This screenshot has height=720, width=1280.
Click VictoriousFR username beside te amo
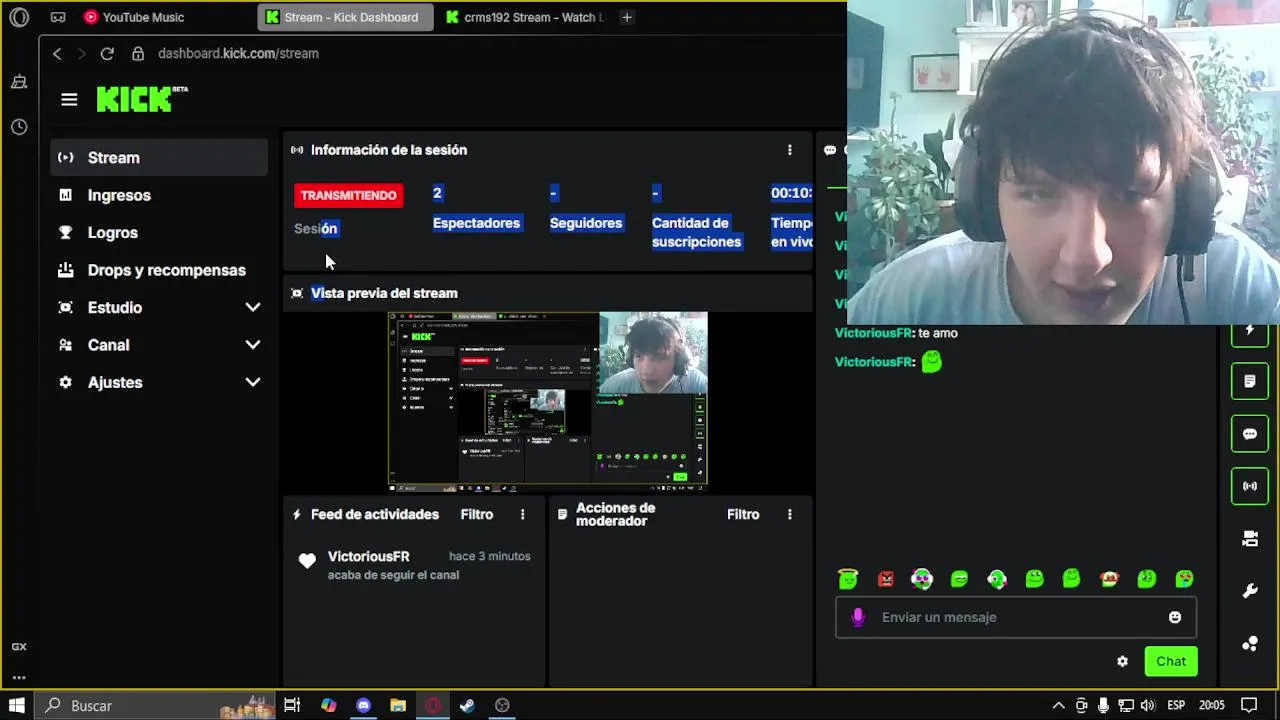tap(875, 333)
